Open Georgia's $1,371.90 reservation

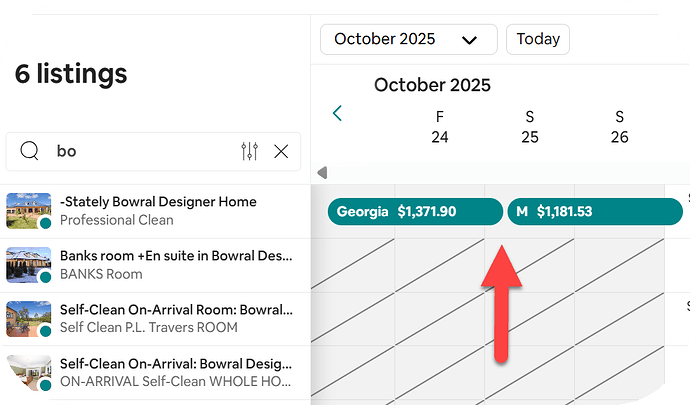pyautogui.click(x=415, y=211)
